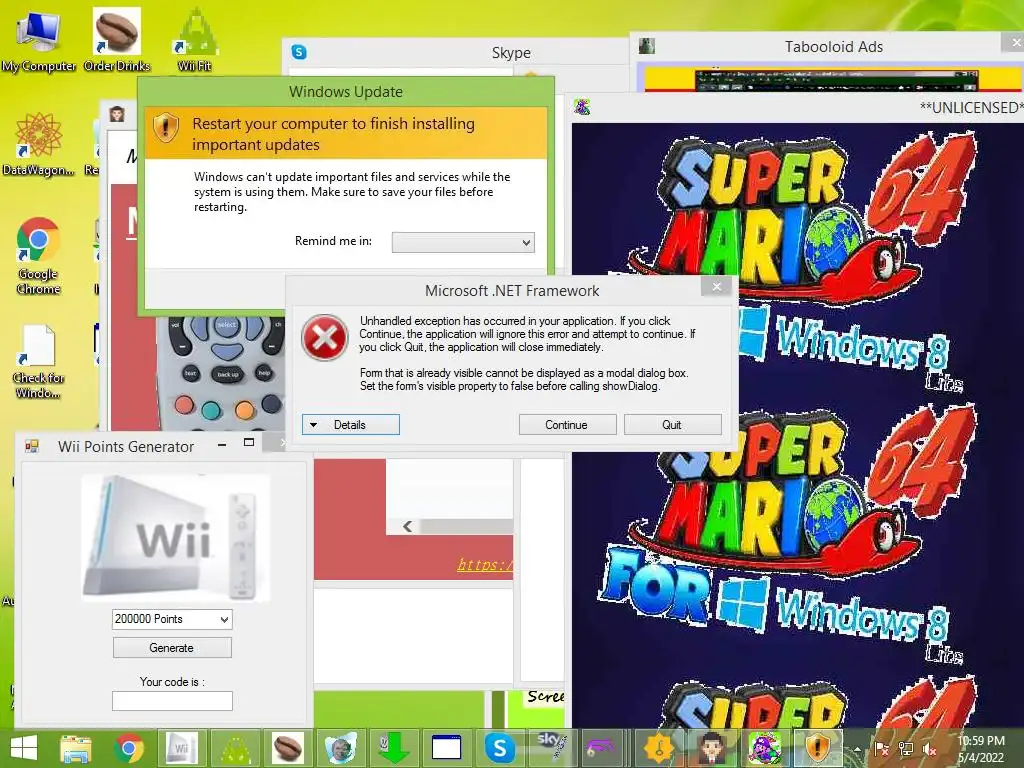Open the blue cat face taskbar item
The image size is (1024, 768).
[340, 748]
